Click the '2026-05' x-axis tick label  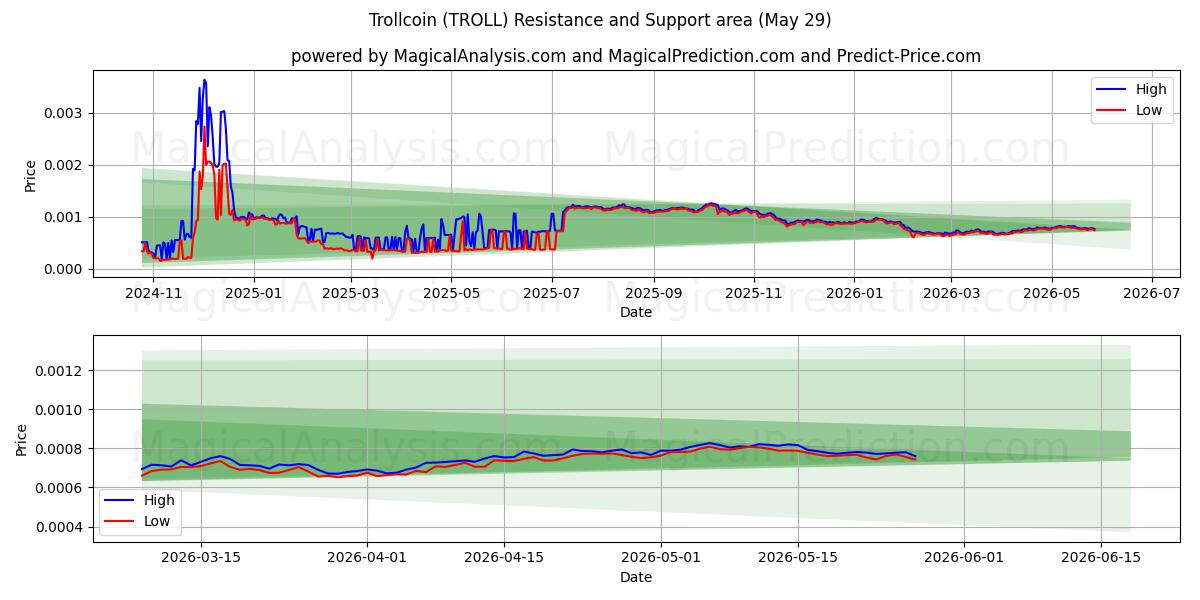coord(1051,293)
